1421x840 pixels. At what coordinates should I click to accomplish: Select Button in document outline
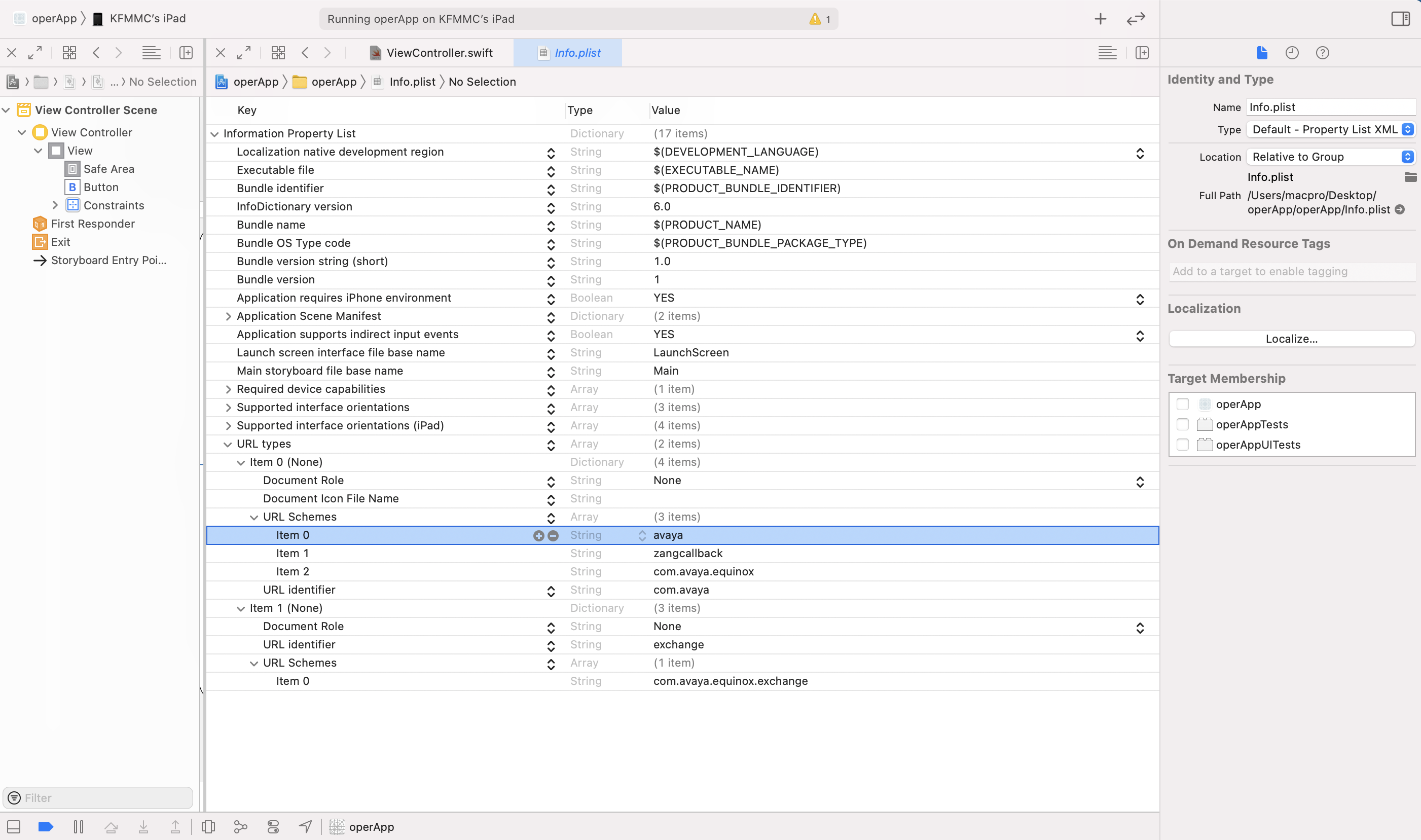[101, 188]
